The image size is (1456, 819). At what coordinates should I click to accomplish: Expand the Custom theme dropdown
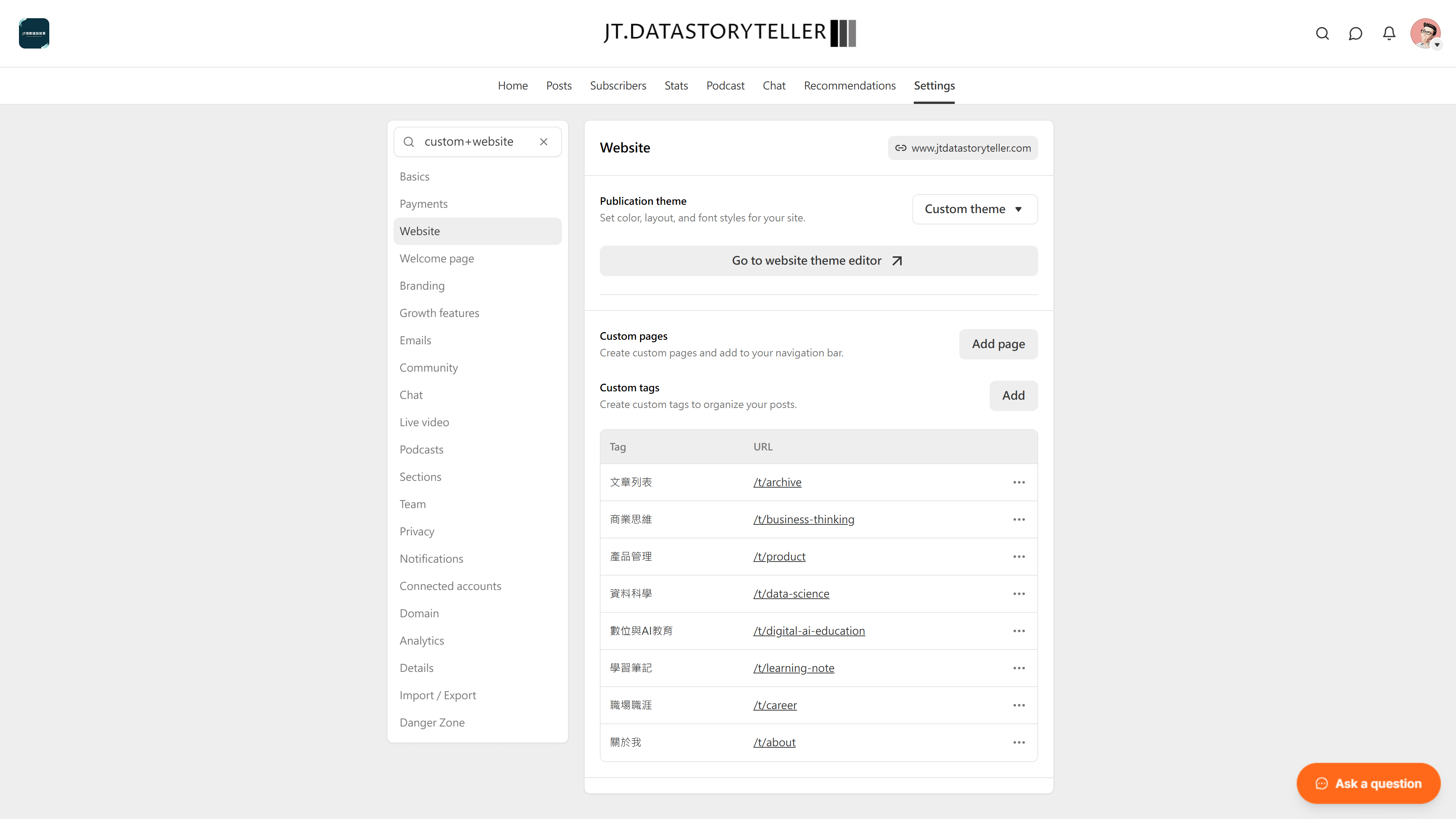[x=974, y=209]
